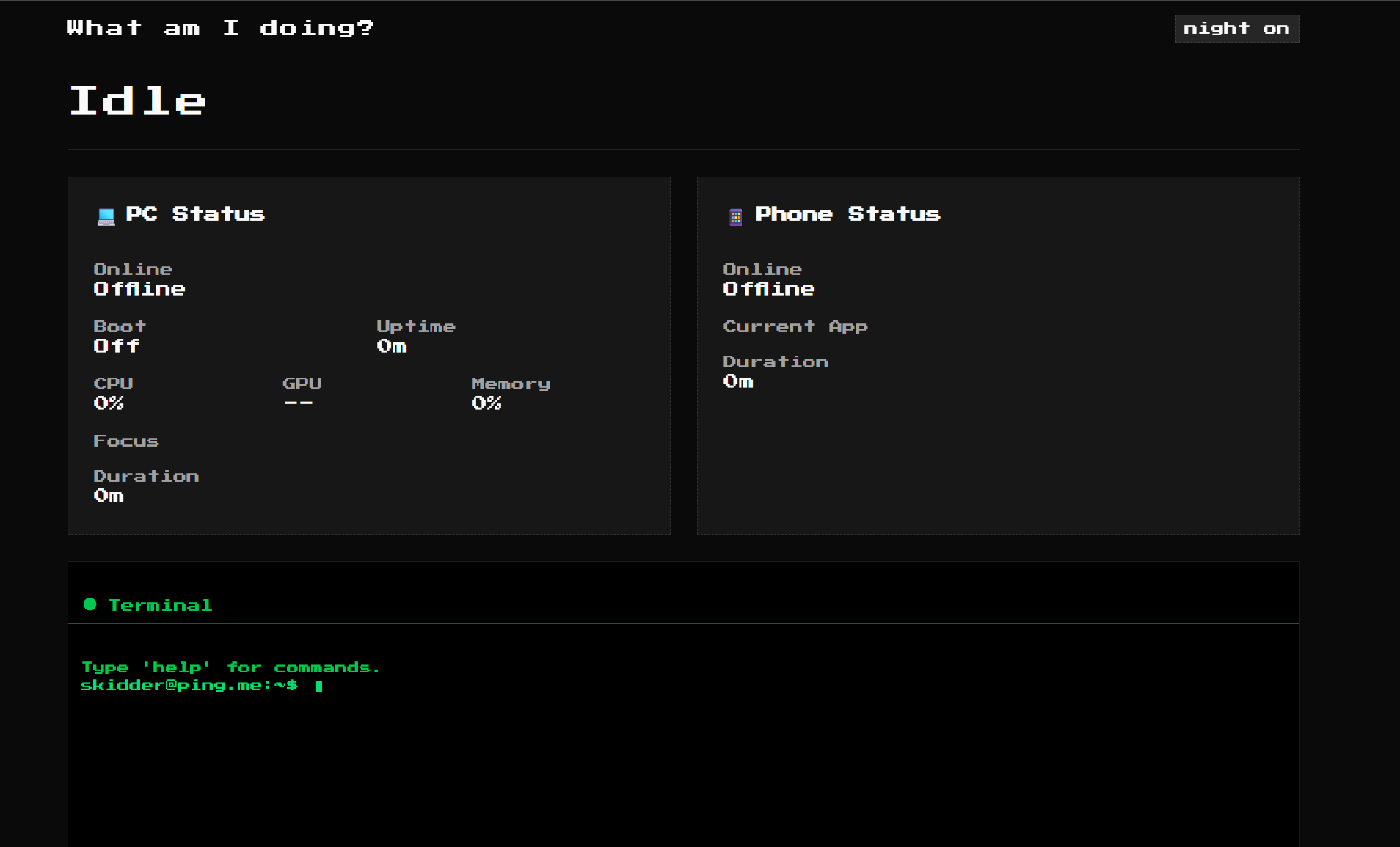Select the Phone Status heading

click(x=847, y=214)
